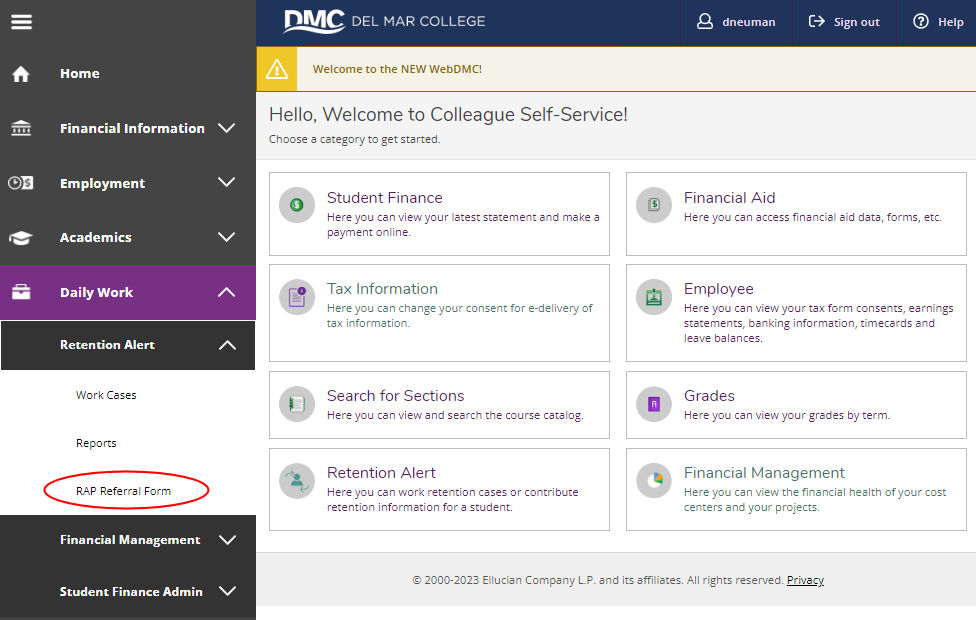This screenshot has width=976, height=620.
Task: Select Financial Information in the sidebar
Action: pos(132,128)
